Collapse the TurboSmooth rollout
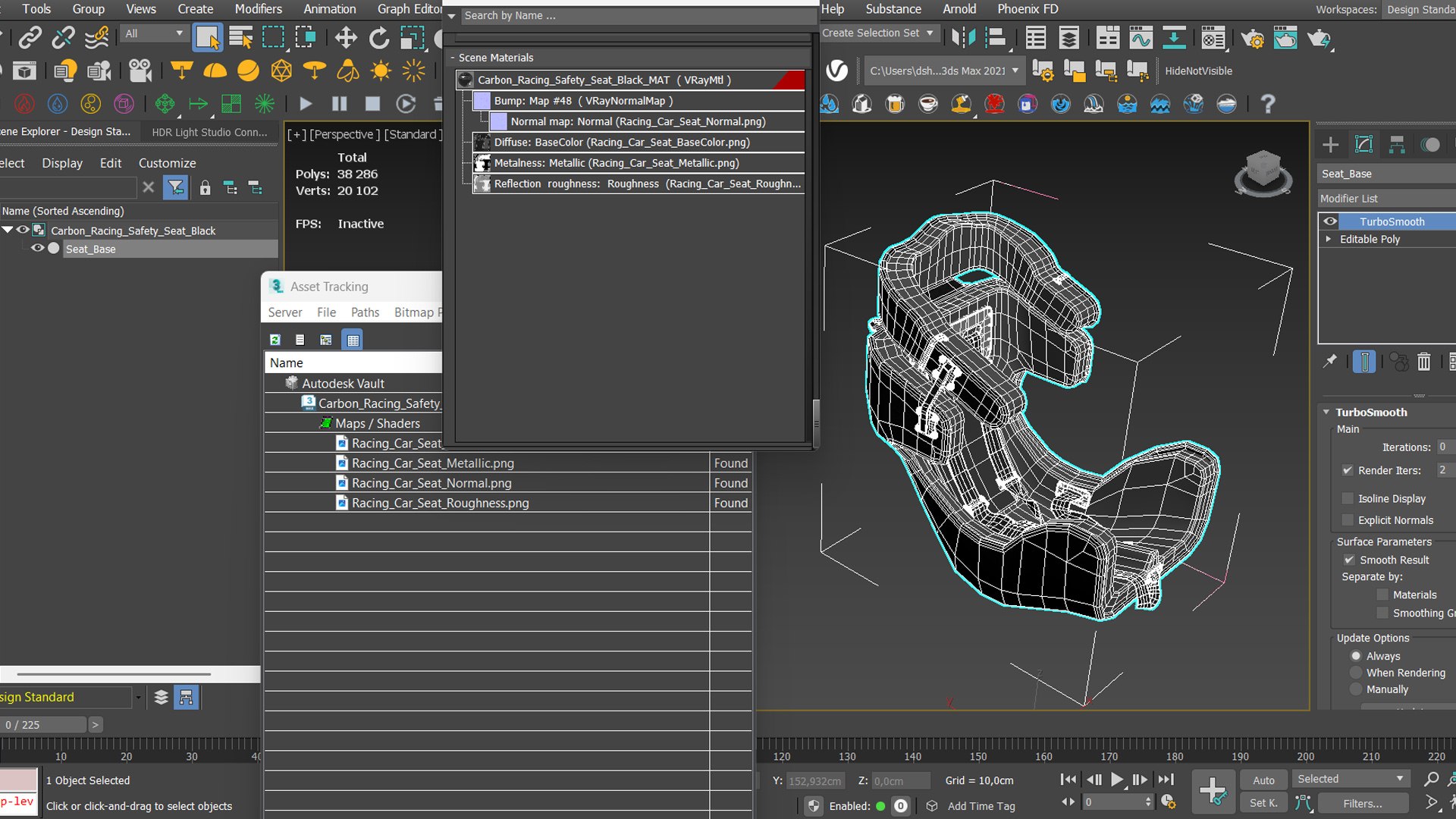 1326,412
